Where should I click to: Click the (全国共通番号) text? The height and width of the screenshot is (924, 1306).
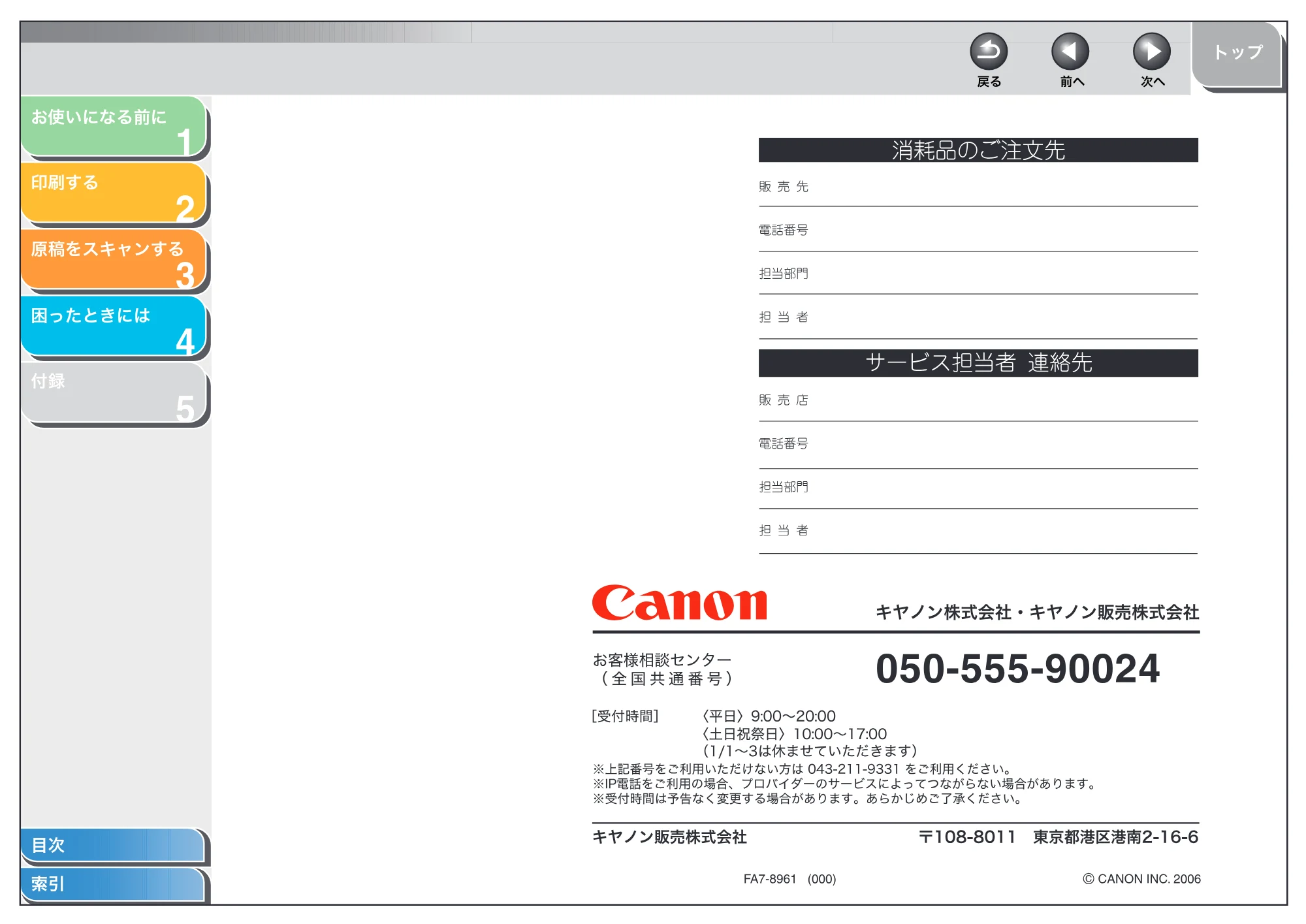[666, 678]
